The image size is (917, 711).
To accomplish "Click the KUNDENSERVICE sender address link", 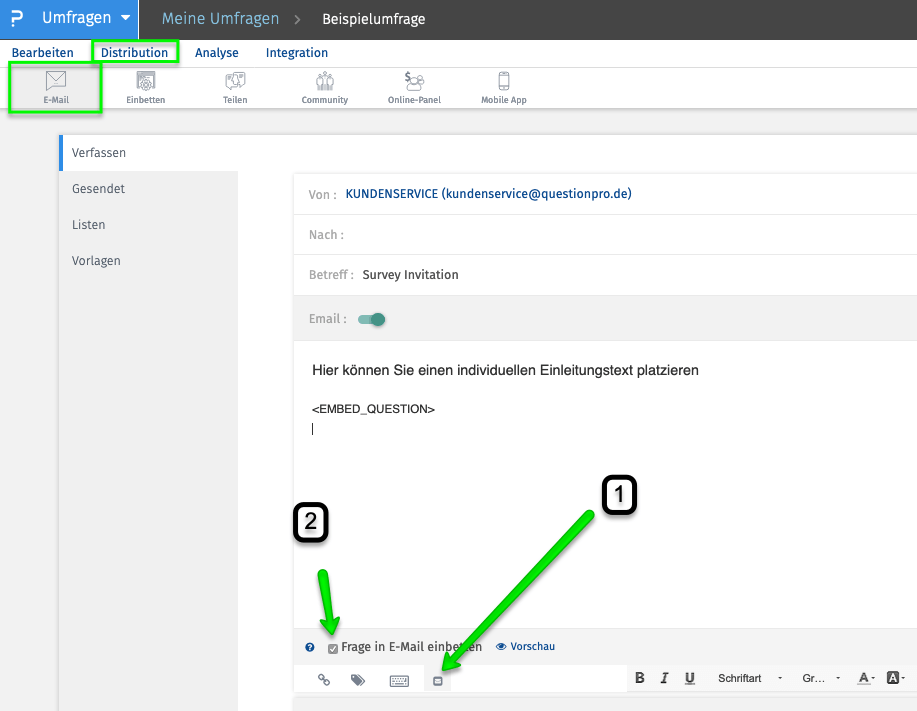I will (x=488, y=194).
